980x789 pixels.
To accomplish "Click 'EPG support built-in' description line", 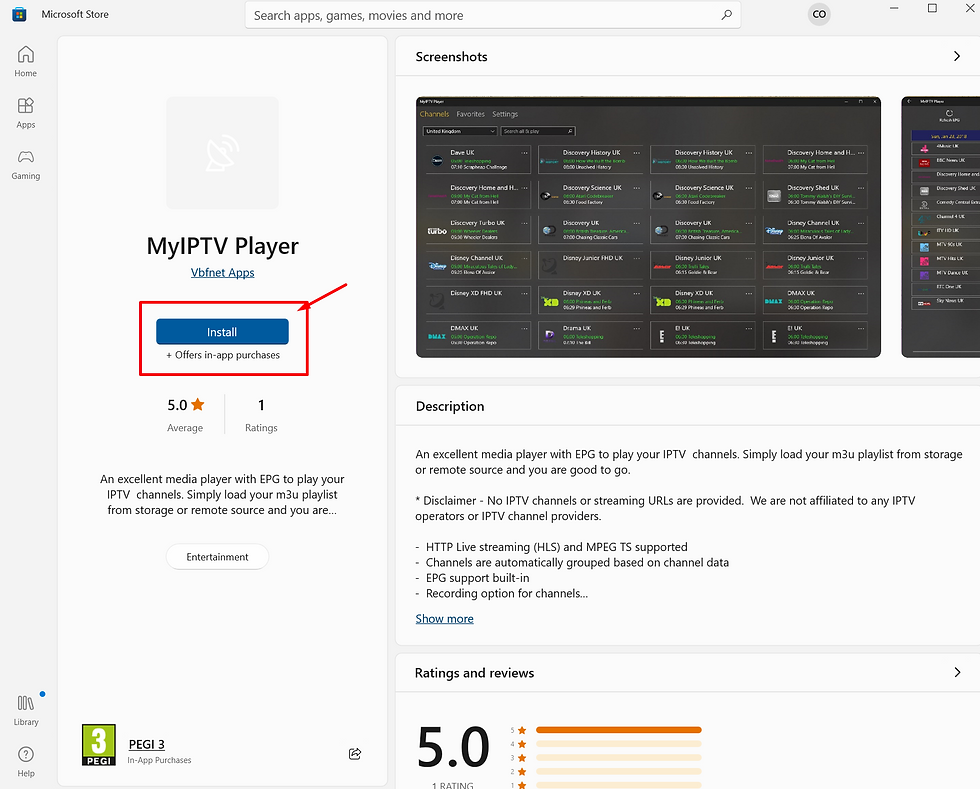I will [478, 578].
